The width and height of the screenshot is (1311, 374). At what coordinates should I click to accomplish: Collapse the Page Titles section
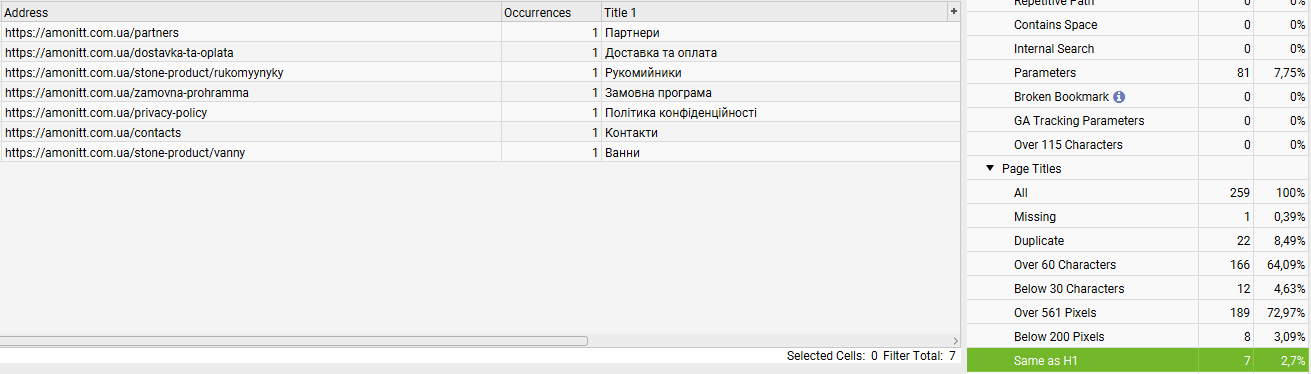coord(990,169)
